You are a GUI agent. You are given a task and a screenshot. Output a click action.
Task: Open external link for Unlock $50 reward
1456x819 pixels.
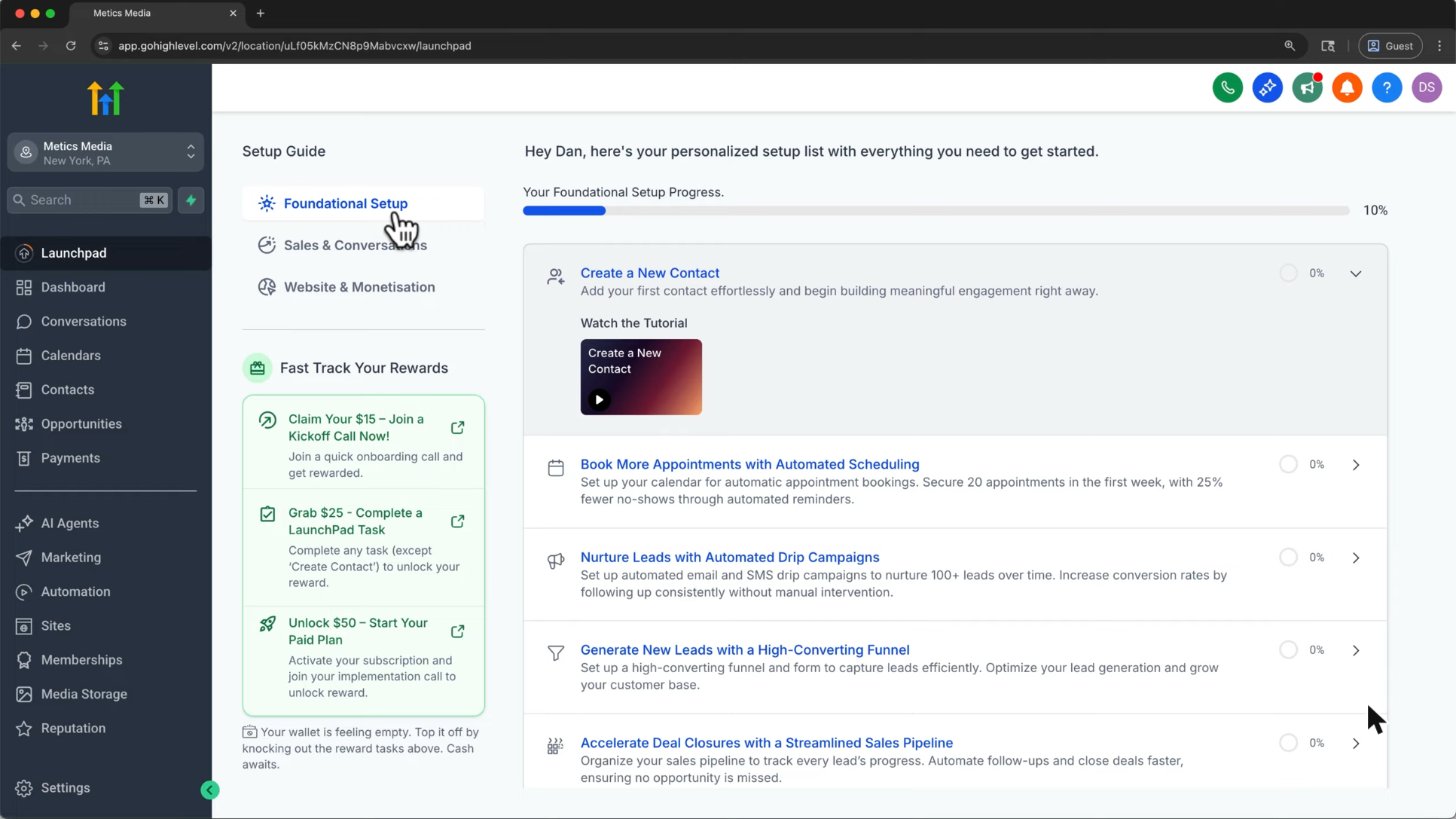tap(458, 632)
